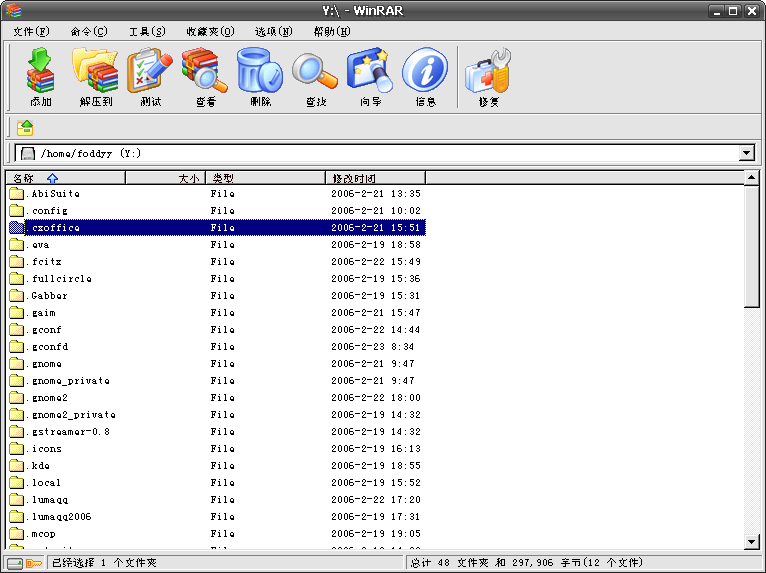
Task: Select the .cxoffice folder name
Action: coord(53,228)
